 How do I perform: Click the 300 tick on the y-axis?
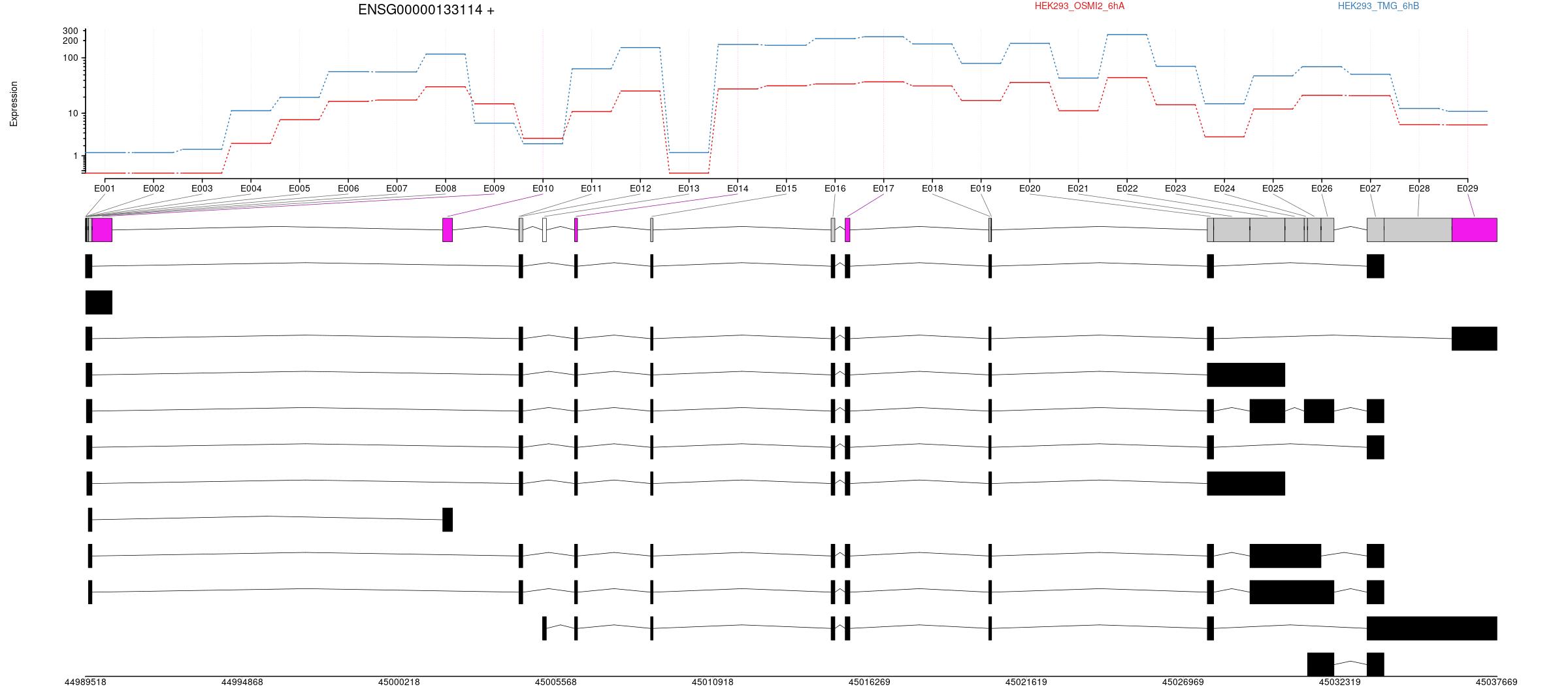71,31
